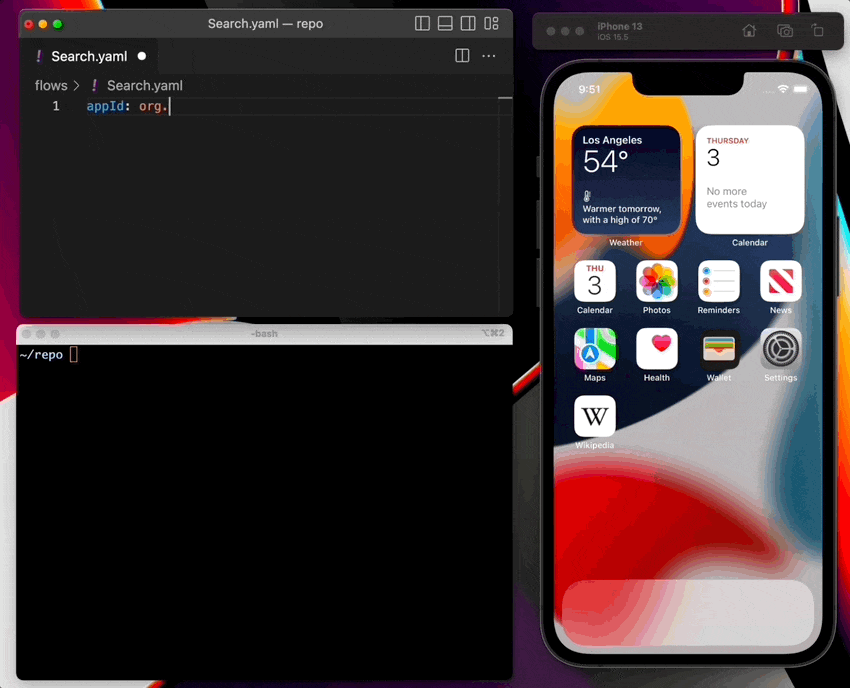Toggle secondary side bar icon in VS Code
The height and width of the screenshot is (688, 850).
[x=468, y=23]
